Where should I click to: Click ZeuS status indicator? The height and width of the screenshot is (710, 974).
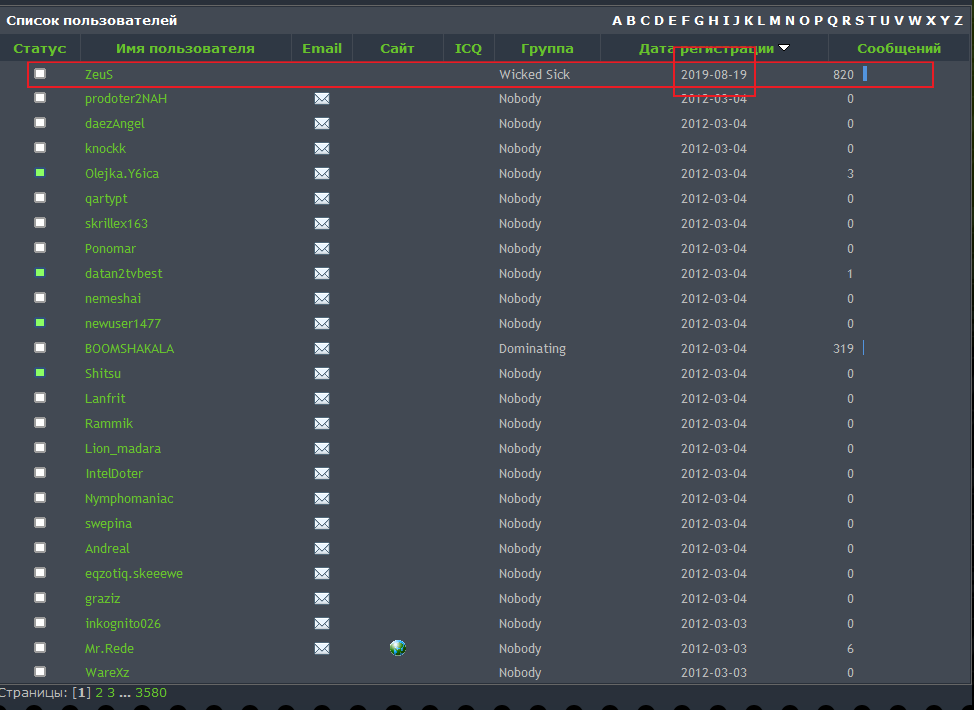[40, 73]
